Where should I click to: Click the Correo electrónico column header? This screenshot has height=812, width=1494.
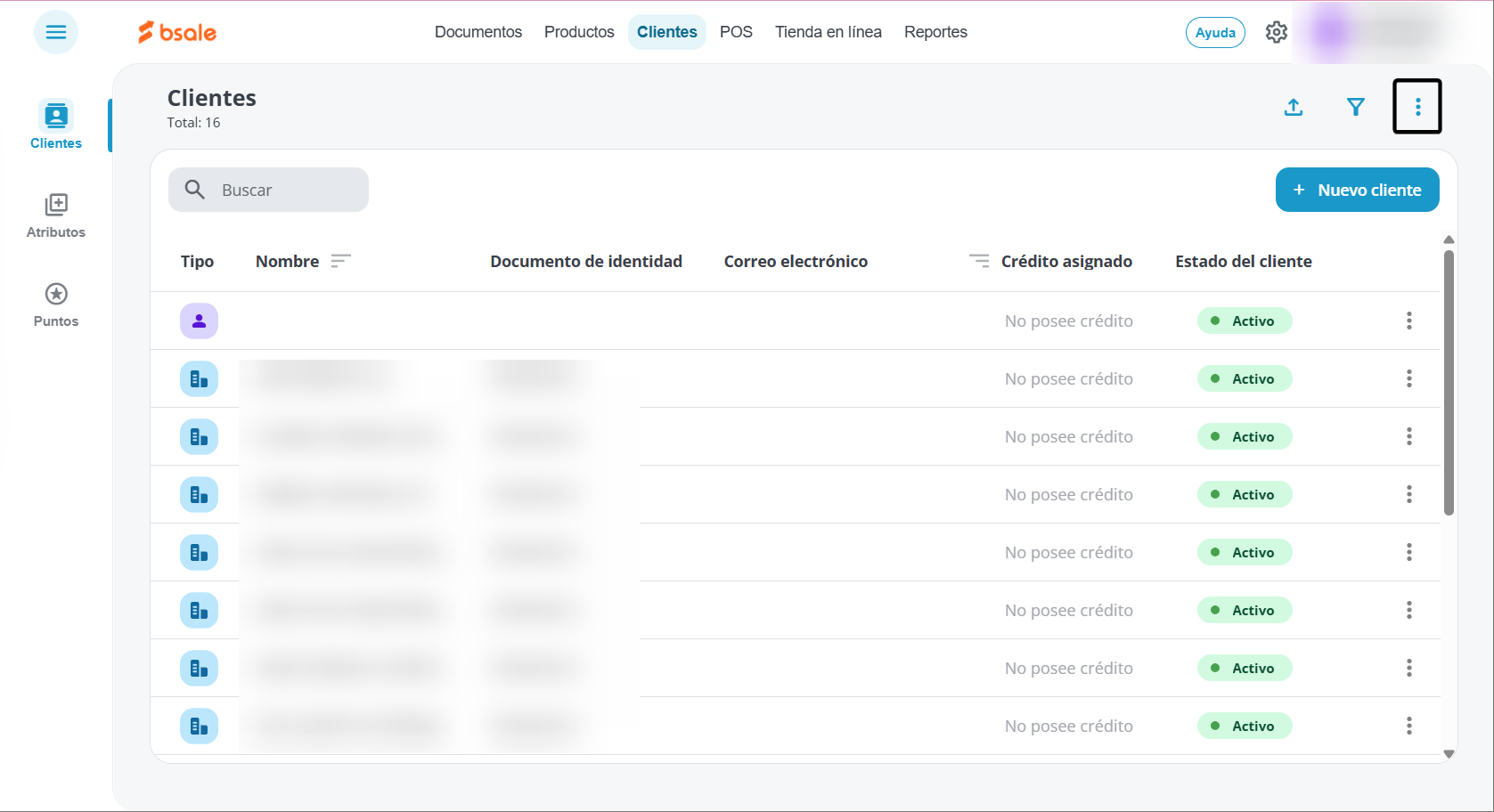796,261
